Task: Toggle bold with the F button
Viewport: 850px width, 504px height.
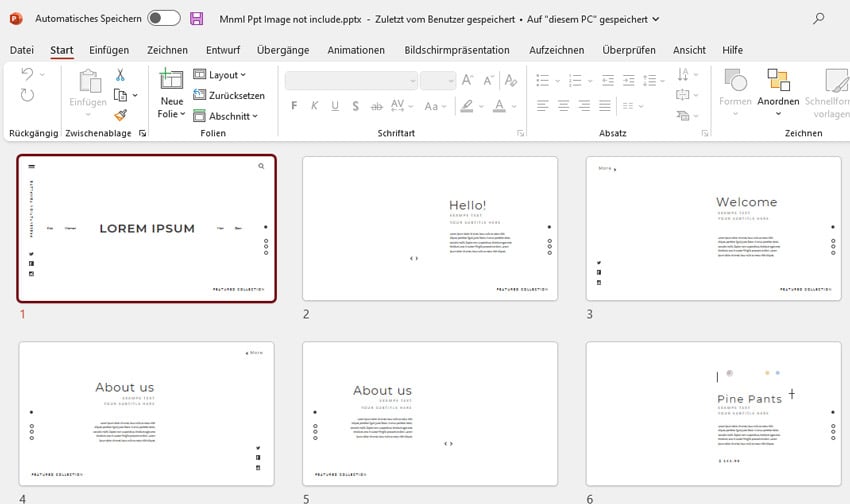Action: click(294, 106)
